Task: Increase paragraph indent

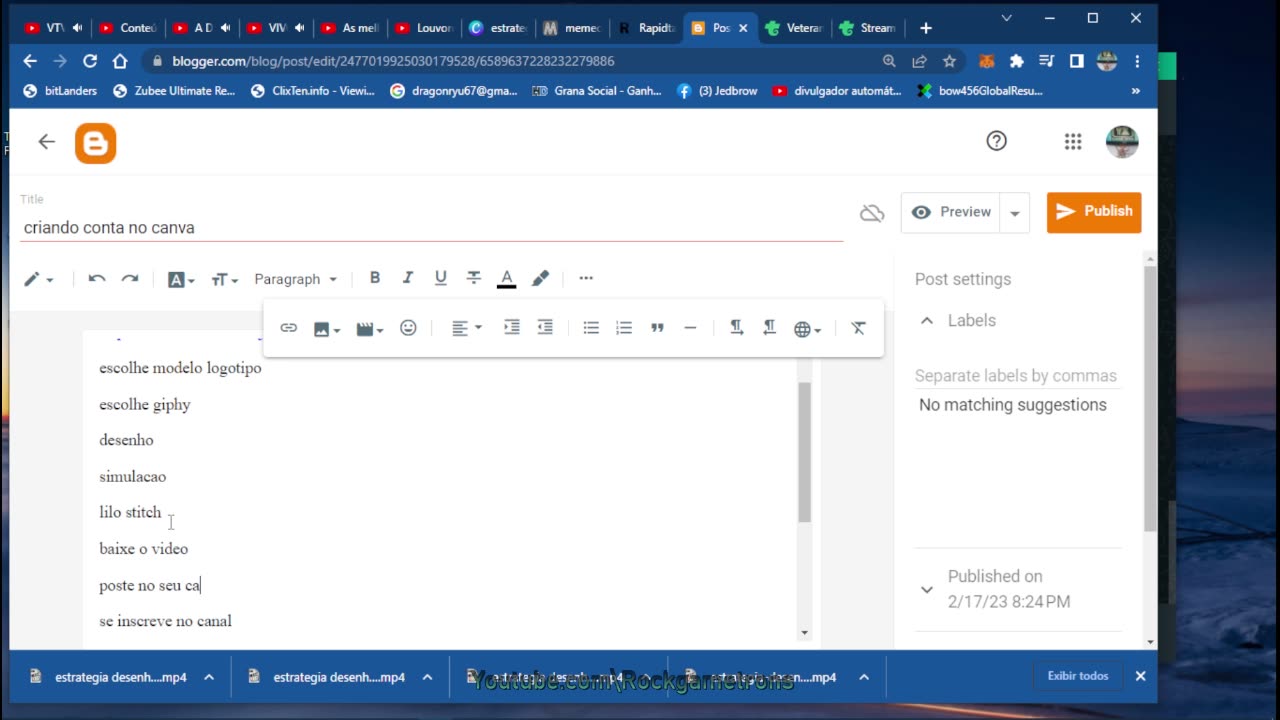Action: click(512, 328)
